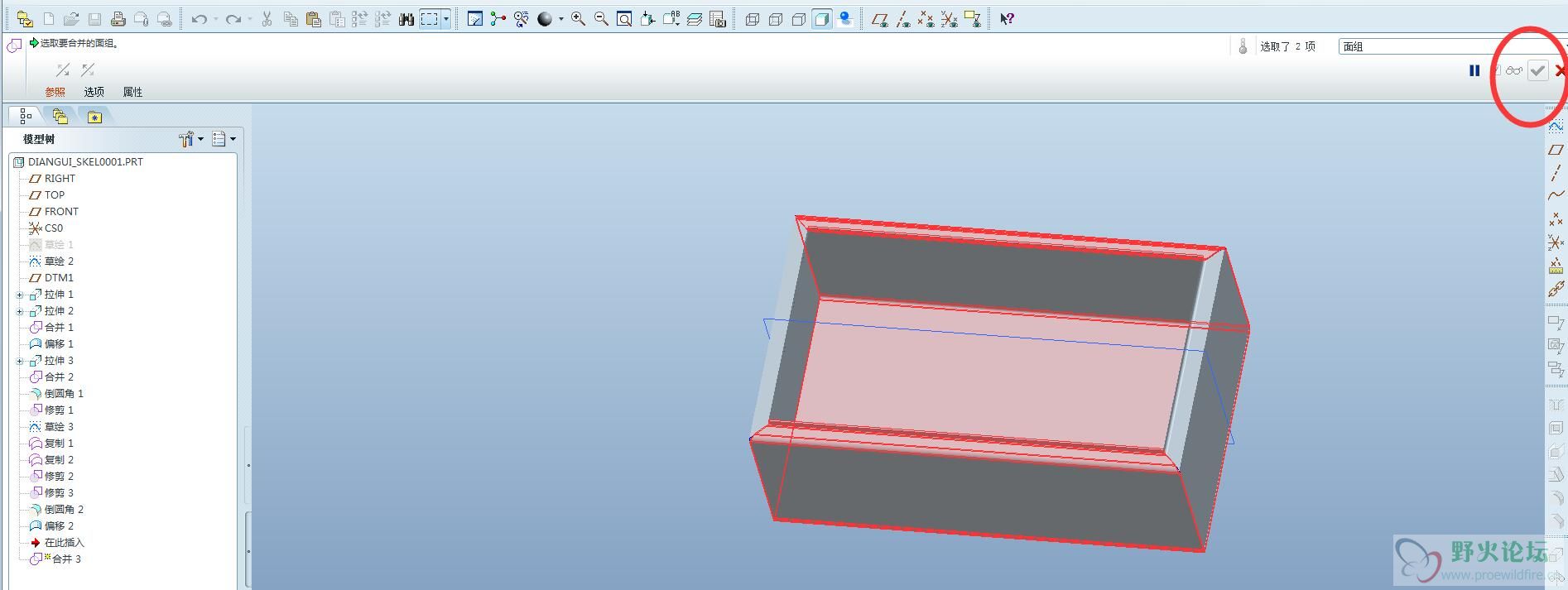1568x590 pixels.
Task: Click the Undo arrow
Action: 199,19
